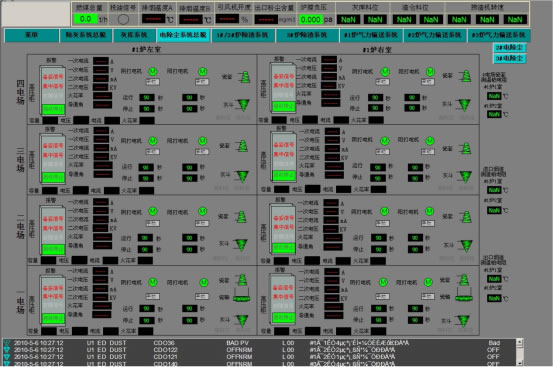Screen dimensions: 553x367
Task: Select the 灰斗 hopper icon in 一电场 left chamber
Action: [242, 320]
